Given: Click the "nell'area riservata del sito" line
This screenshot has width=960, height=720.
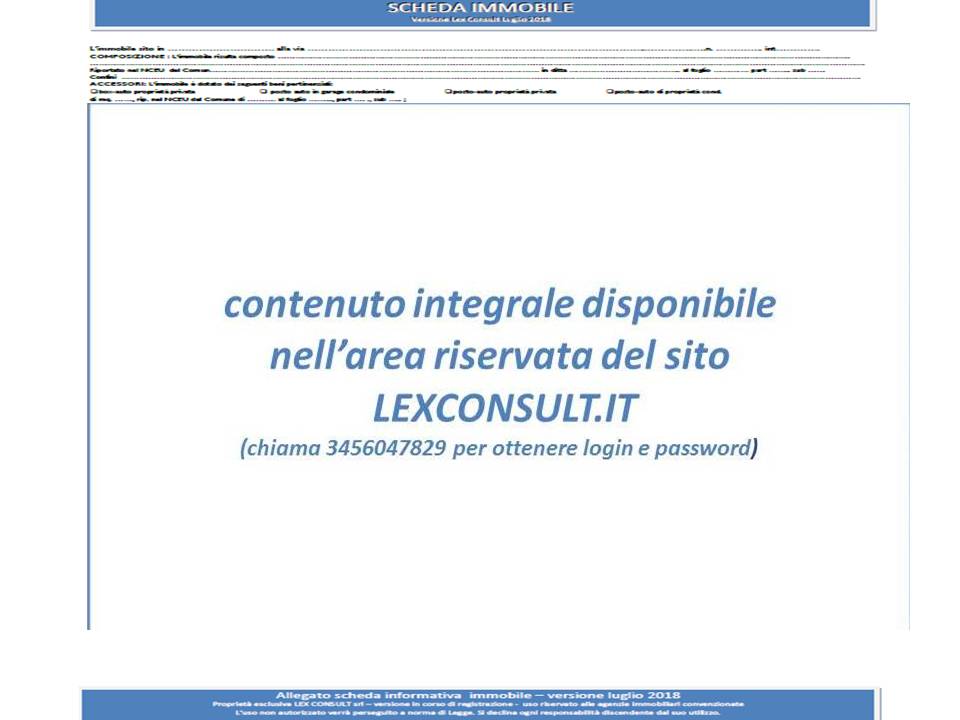Looking at the screenshot, I should pos(500,356).
